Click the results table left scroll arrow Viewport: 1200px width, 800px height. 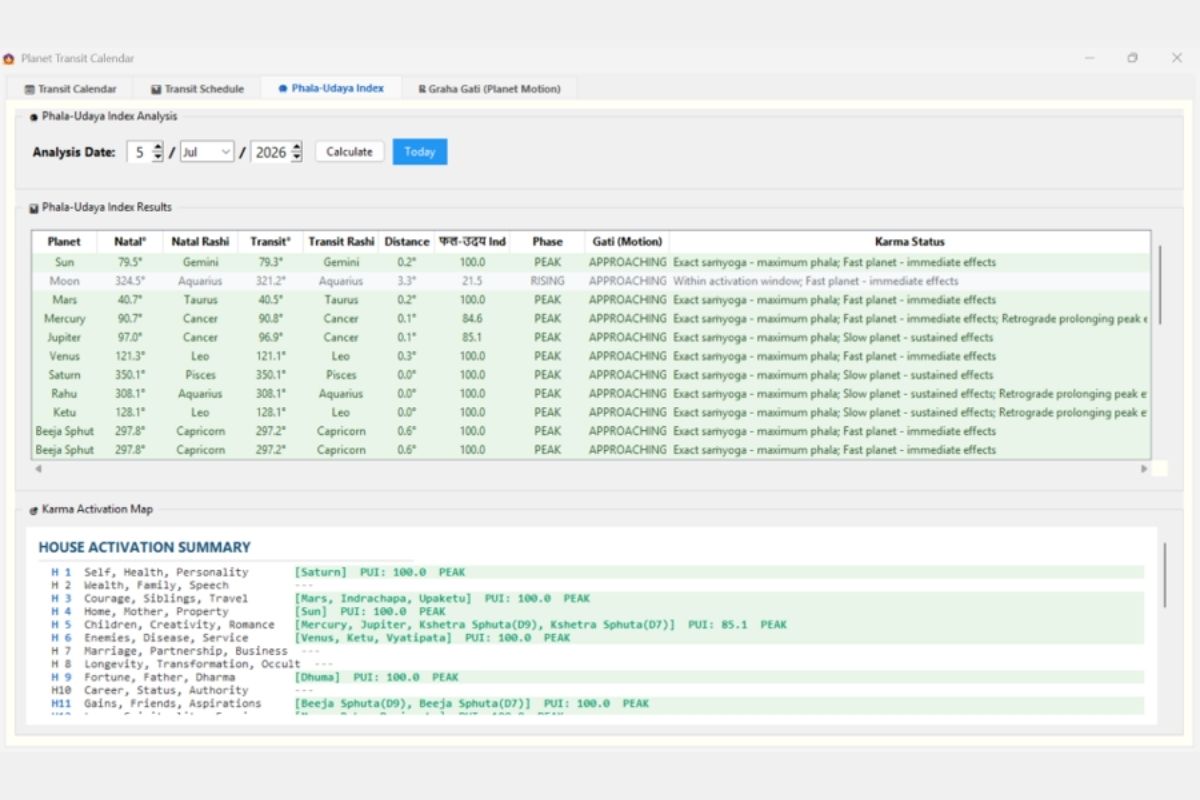pyautogui.click(x=39, y=468)
